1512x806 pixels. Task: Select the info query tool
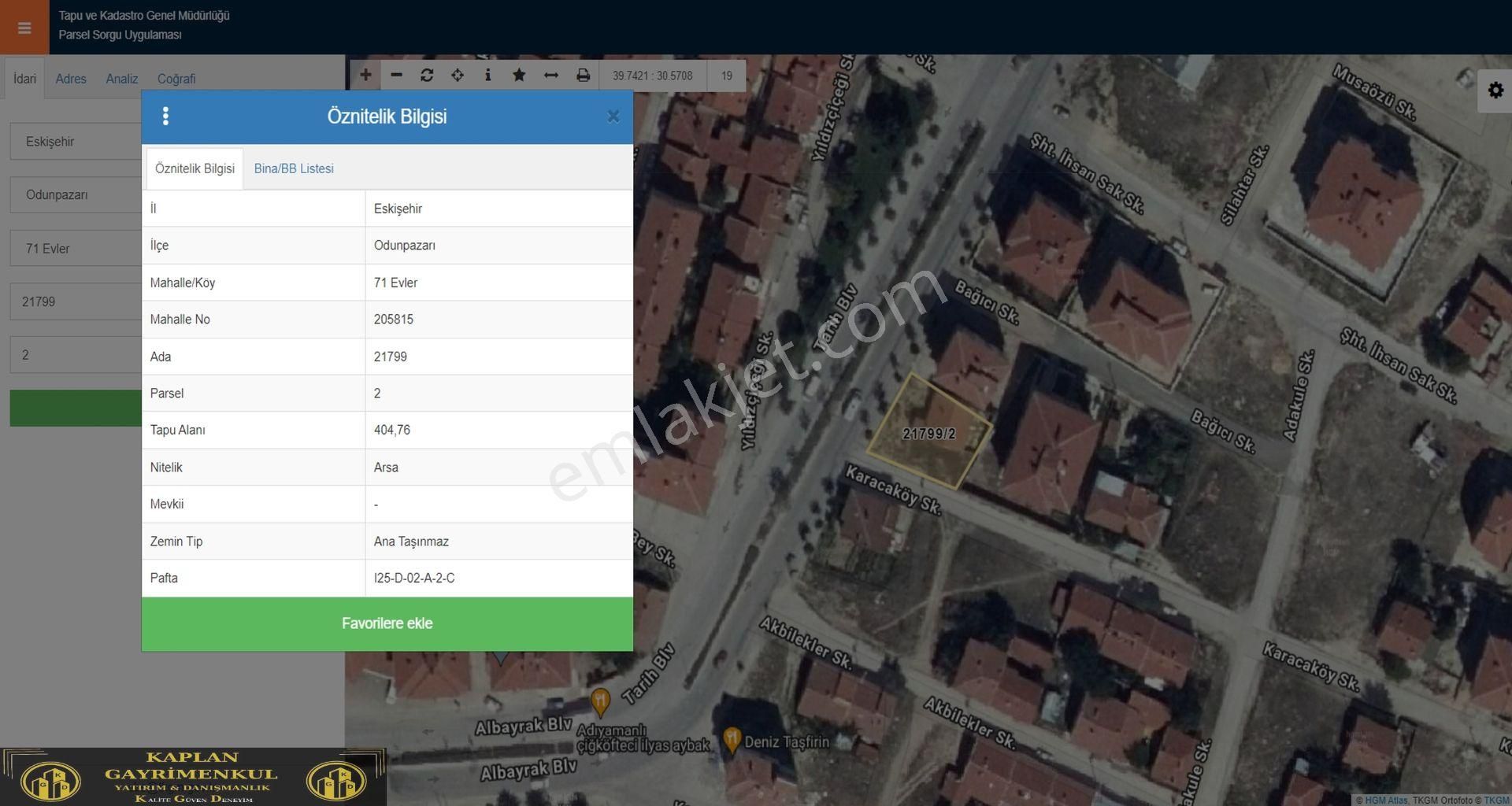point(488,76)
